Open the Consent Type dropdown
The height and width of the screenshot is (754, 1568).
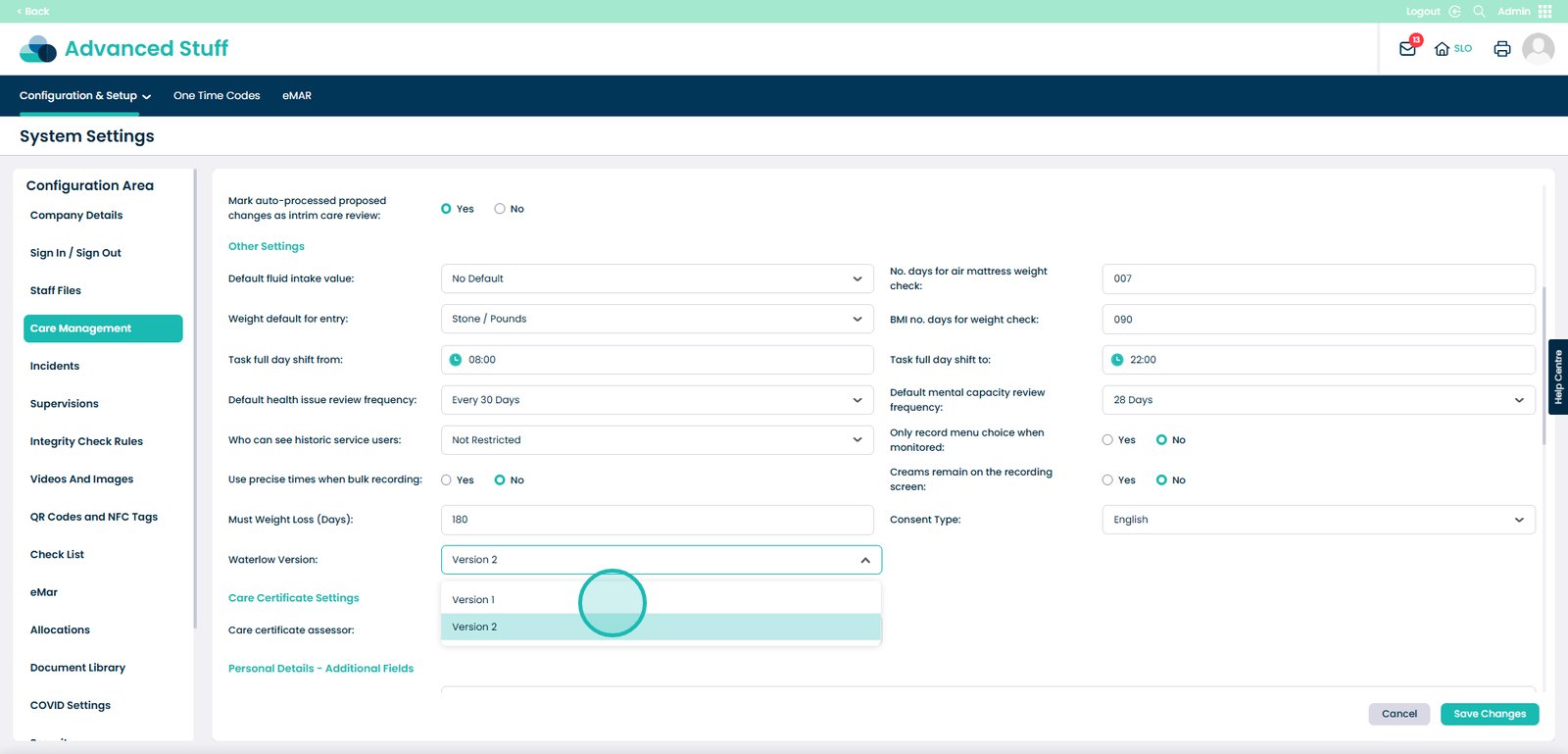click(x=1318, y=520)
